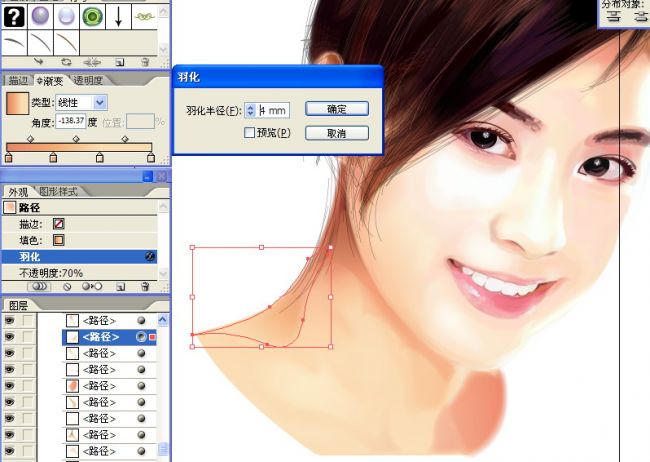Hide the selected 路径 layer via eye icon
The height and width of the screenshot is (462, 650).
click(10, 337)
